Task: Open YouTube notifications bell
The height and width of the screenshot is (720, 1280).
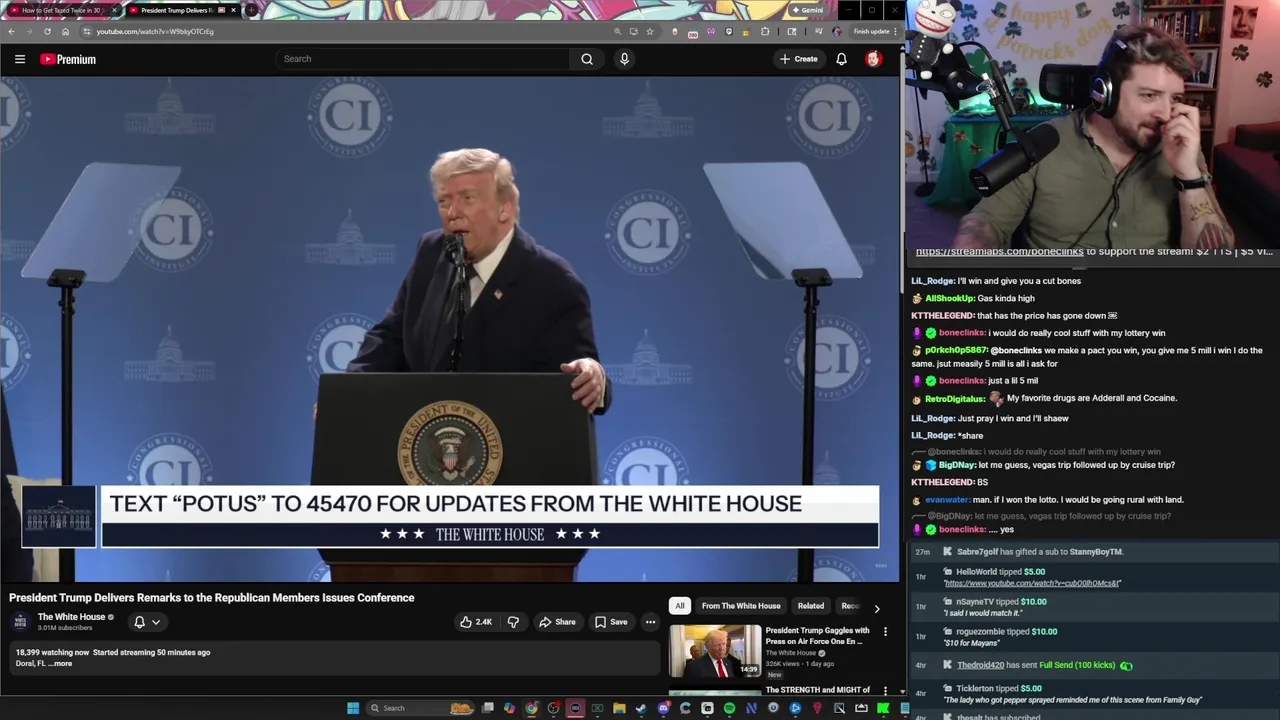Action: (841, 59)
